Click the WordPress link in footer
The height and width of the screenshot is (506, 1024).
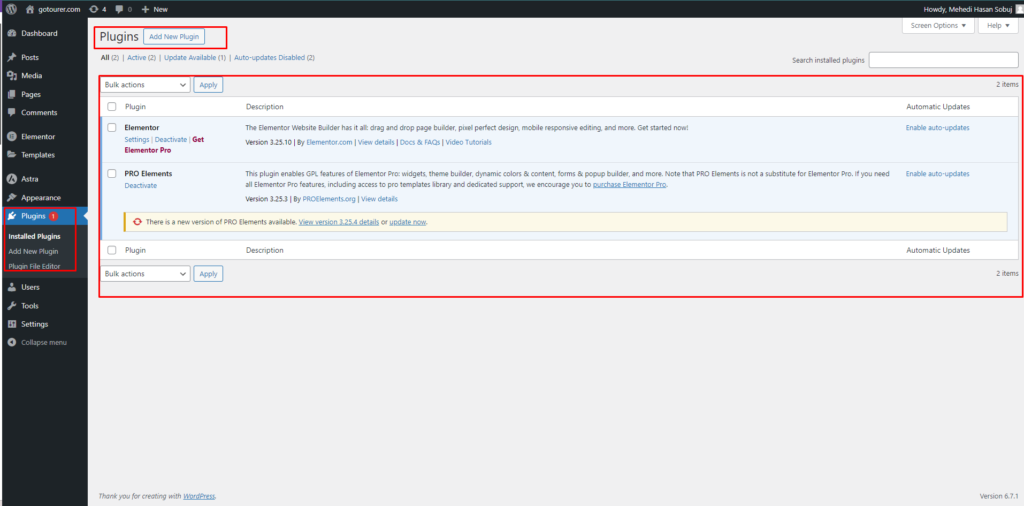click(x=199, y=496)
